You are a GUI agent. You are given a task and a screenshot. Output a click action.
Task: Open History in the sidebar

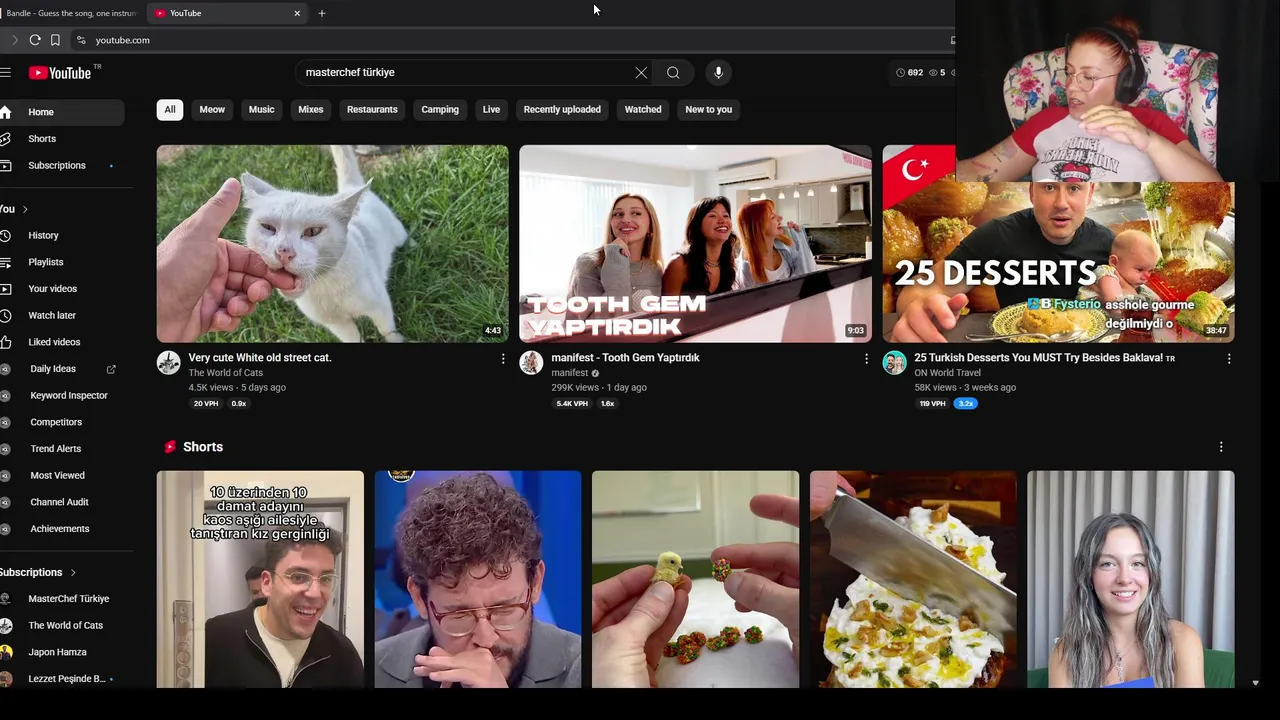tap(61, 235)
